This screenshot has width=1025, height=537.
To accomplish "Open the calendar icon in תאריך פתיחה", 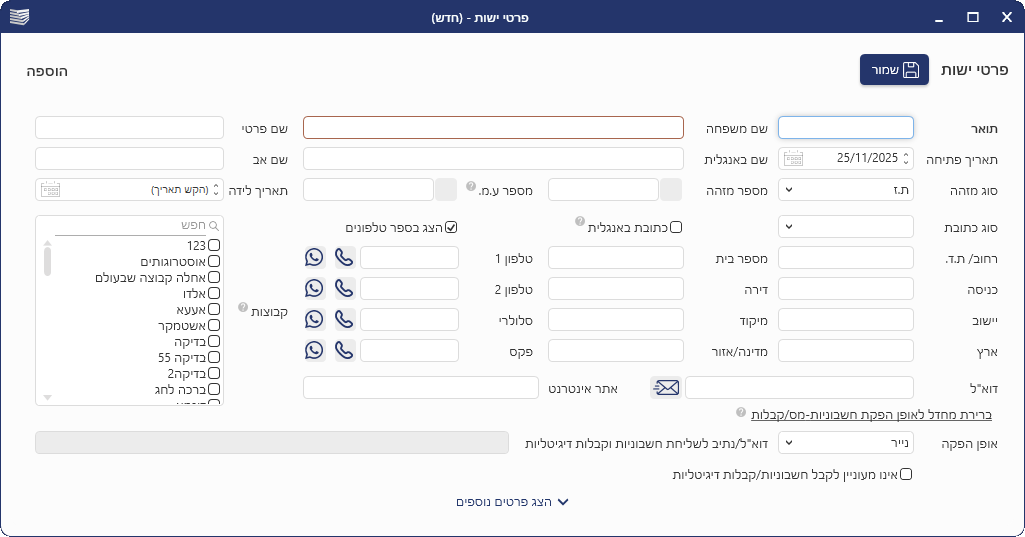I will tap(793, 158).
